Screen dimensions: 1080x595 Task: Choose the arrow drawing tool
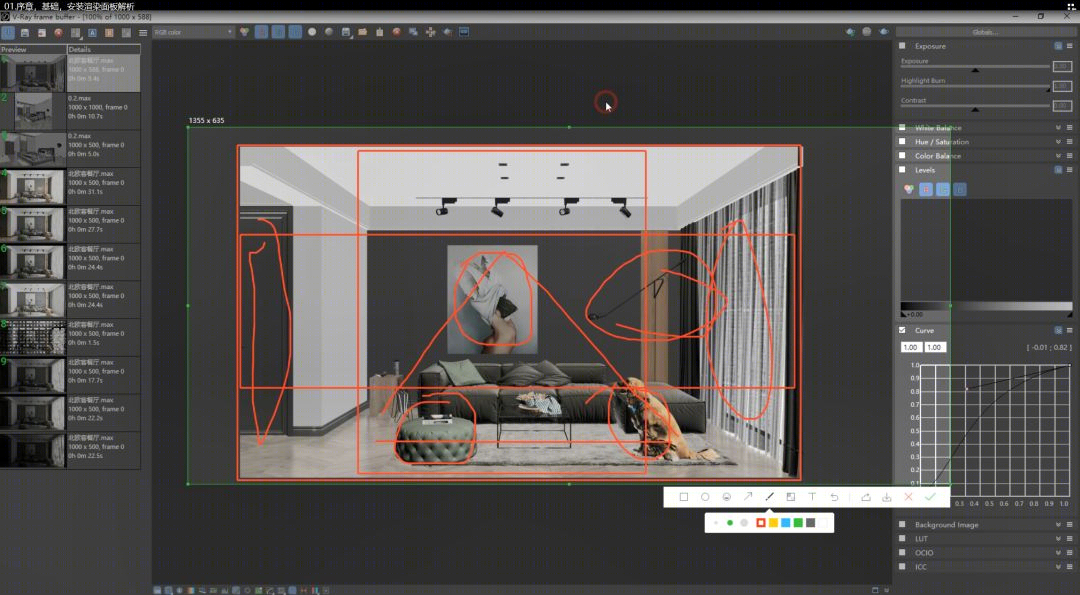[x=748, y=497]
